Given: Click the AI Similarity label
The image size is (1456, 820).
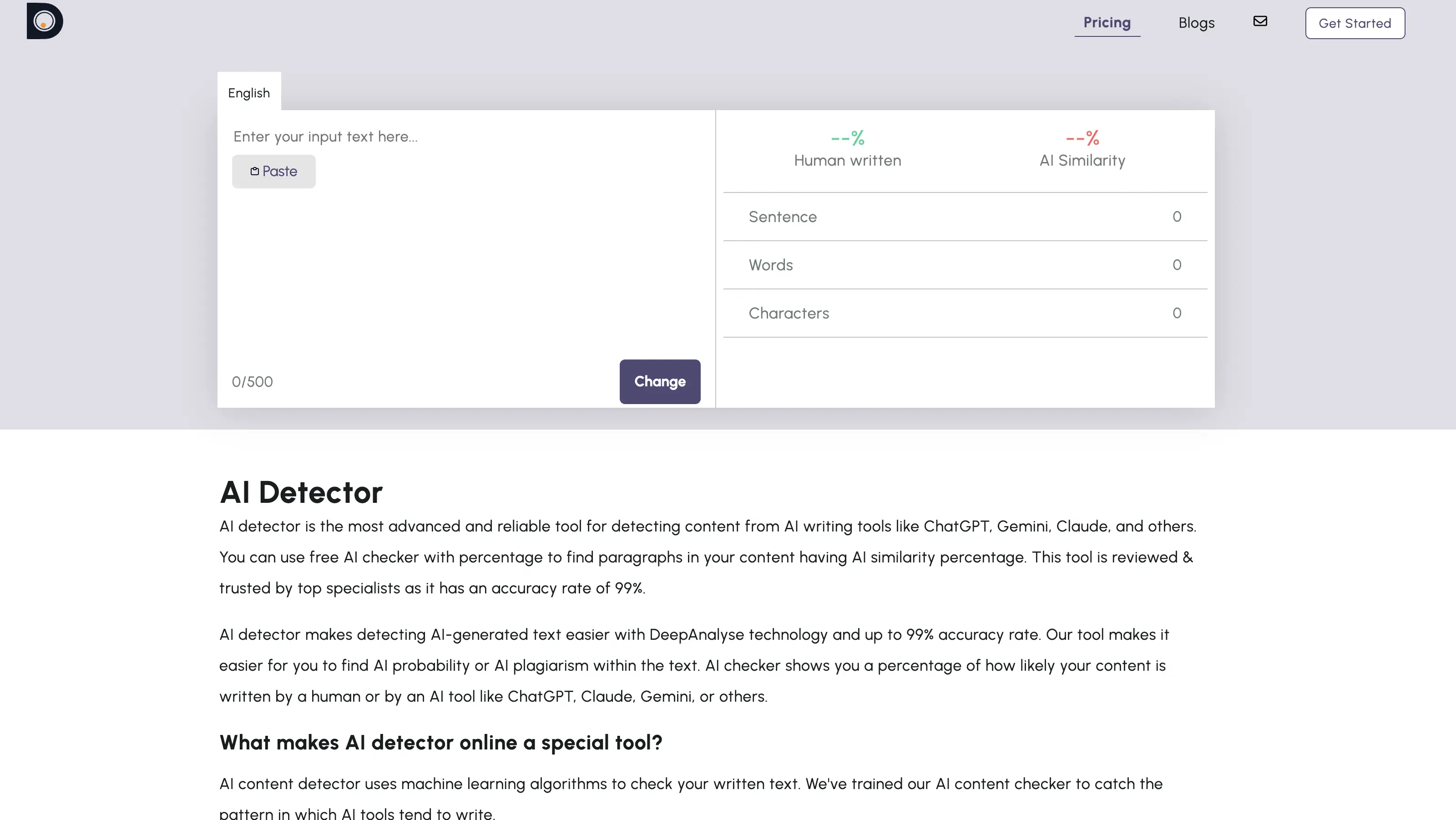Looking at the screenshot, I should [x=1082, y=161].
